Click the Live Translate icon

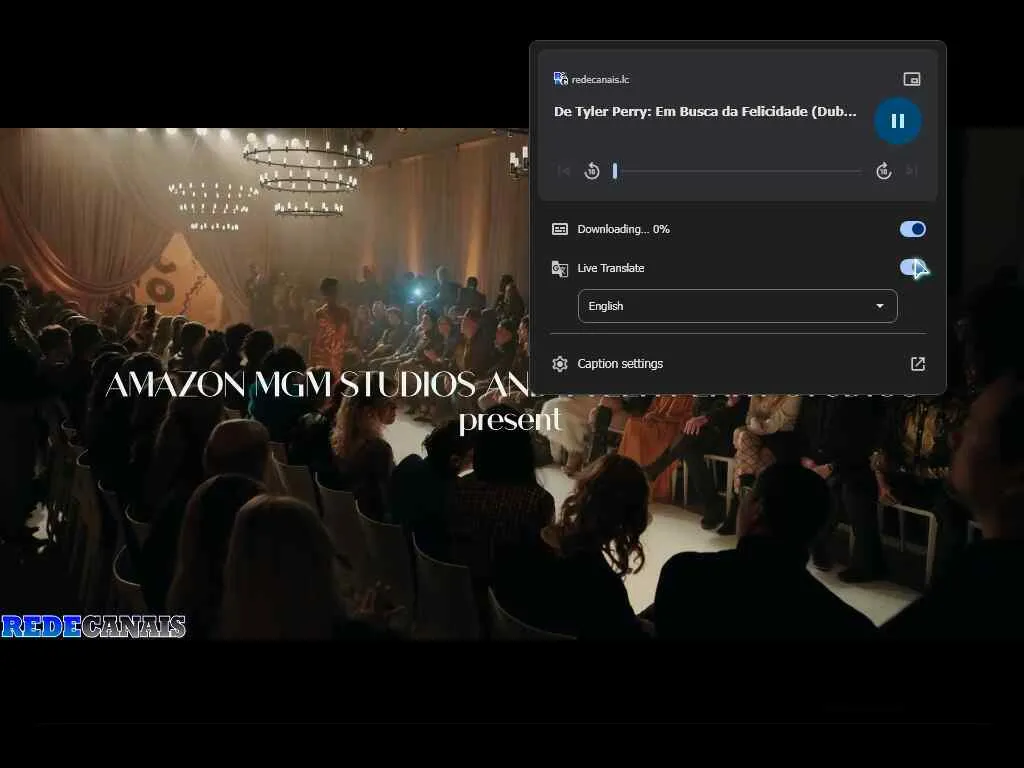560,268
